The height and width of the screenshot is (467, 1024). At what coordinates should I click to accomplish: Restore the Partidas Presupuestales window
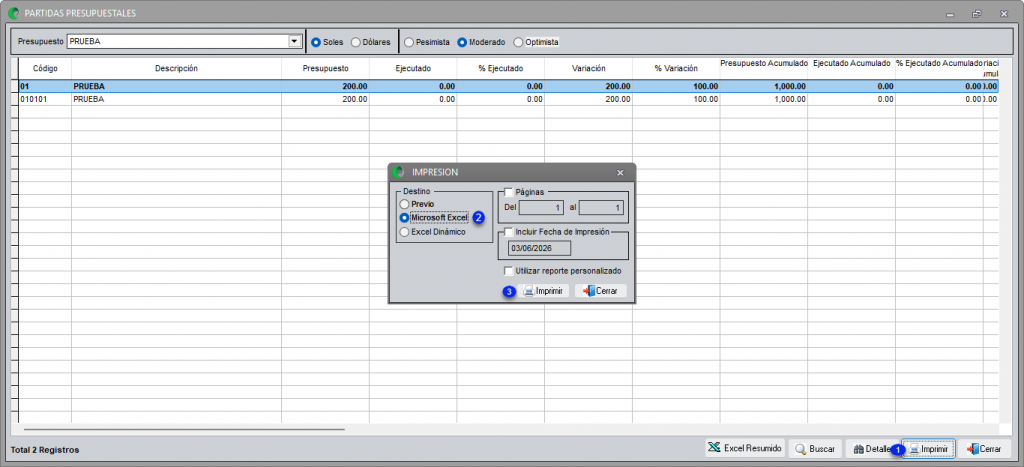point(976,14)
